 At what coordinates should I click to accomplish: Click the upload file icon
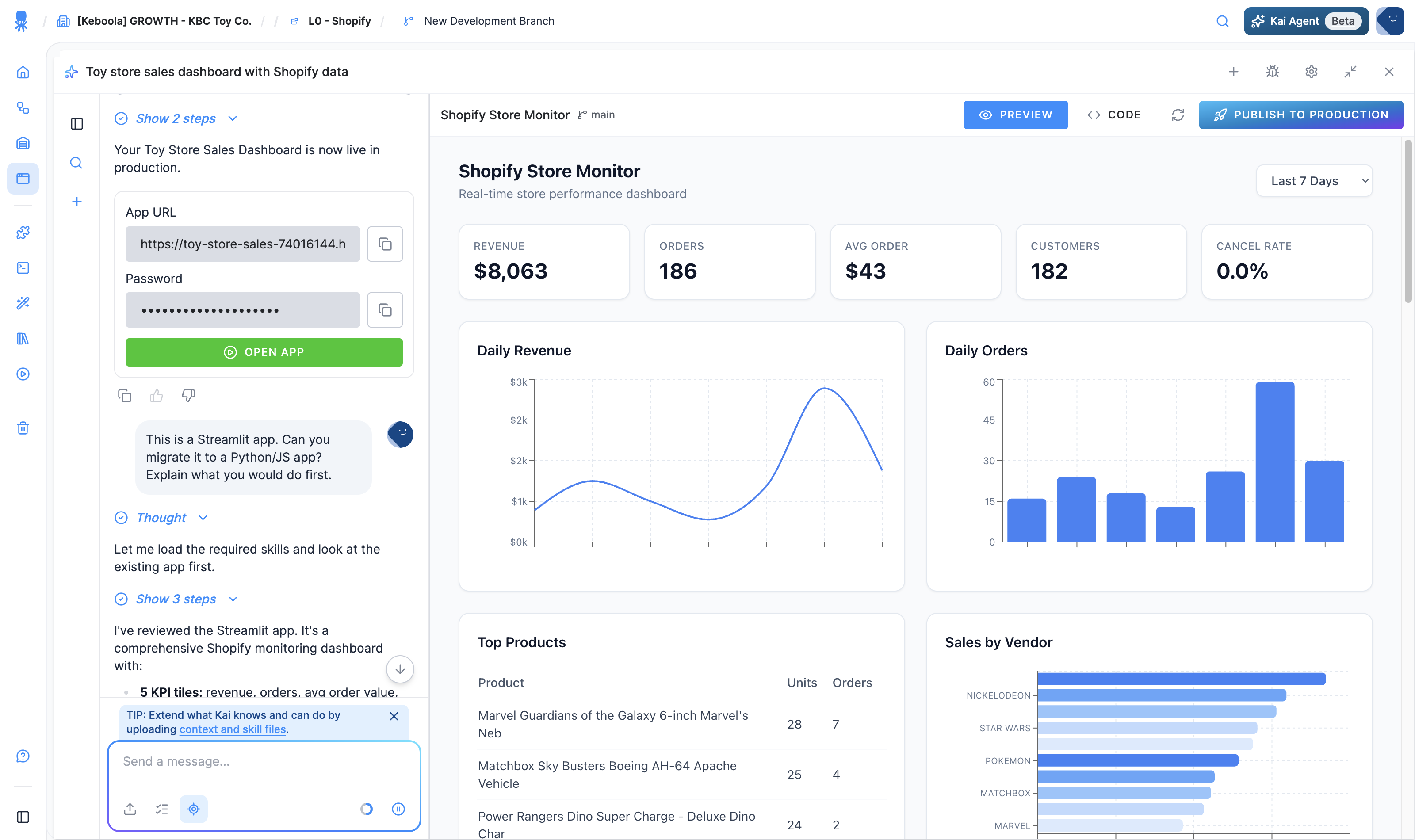[130, 809]
